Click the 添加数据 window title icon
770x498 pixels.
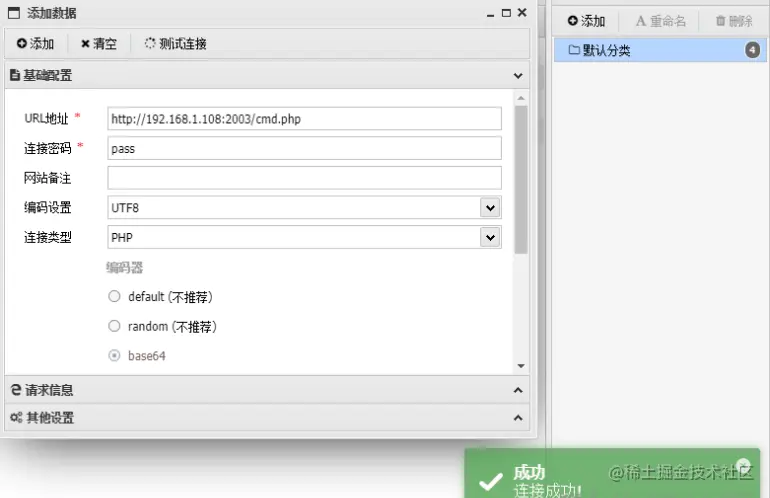tap(14, 13)
